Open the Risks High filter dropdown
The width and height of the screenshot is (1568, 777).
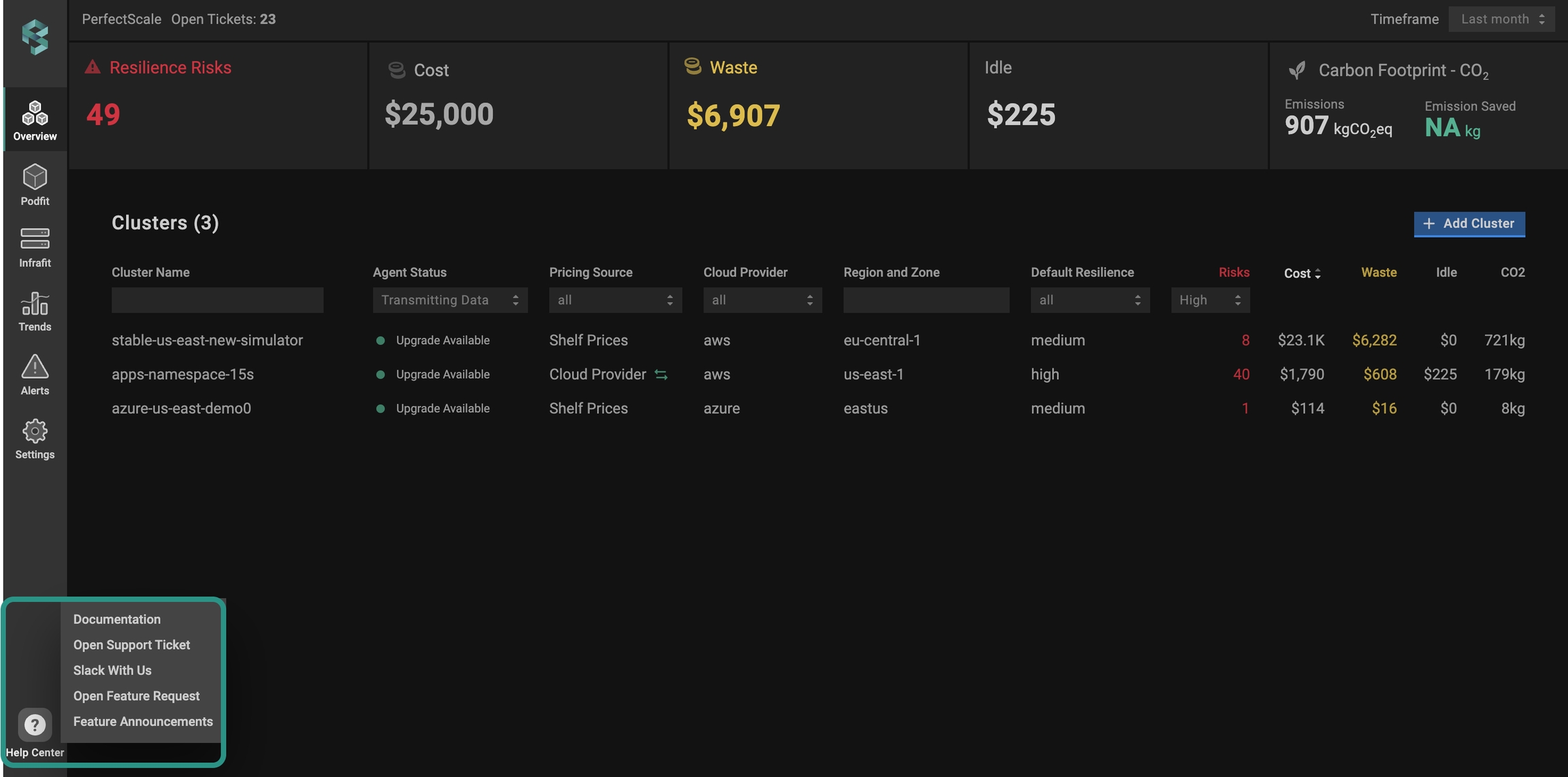1209,300
